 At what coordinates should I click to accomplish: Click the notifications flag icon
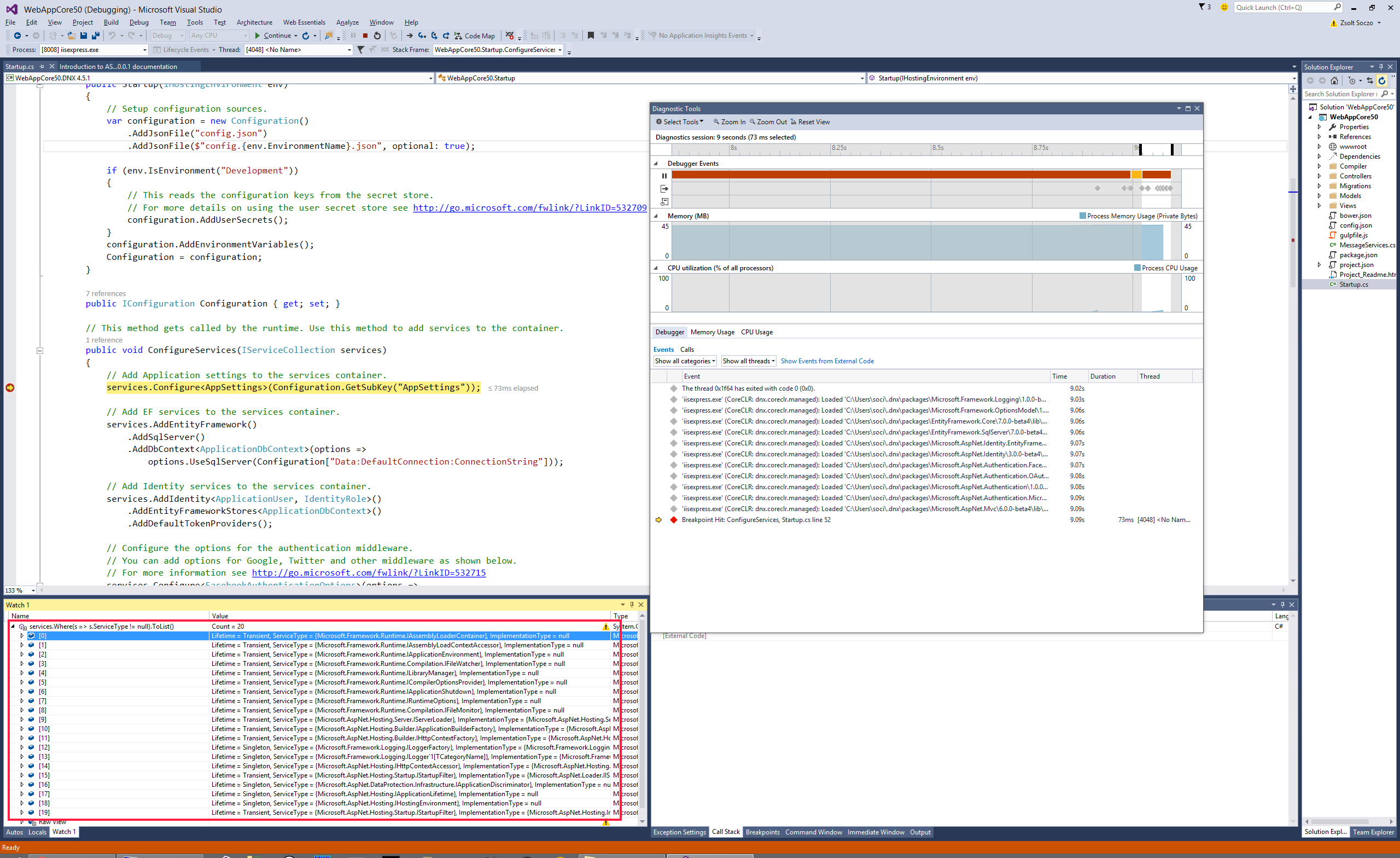(x=1202, y=8)
